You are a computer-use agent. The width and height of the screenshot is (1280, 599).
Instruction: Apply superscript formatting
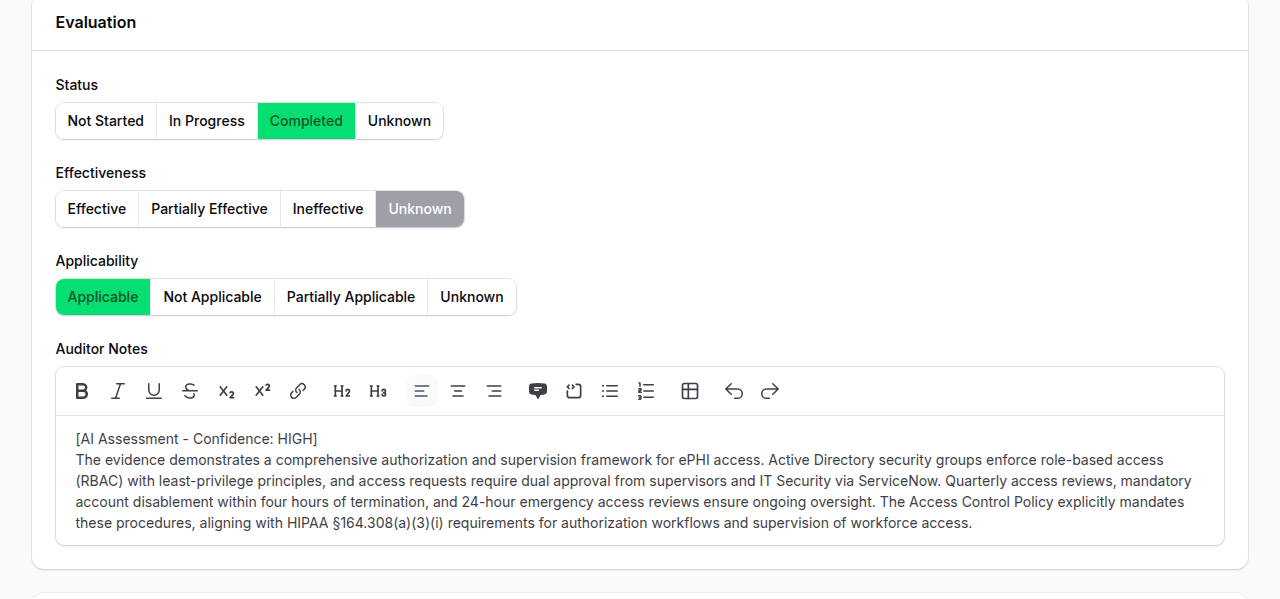[x=262, y=391]
